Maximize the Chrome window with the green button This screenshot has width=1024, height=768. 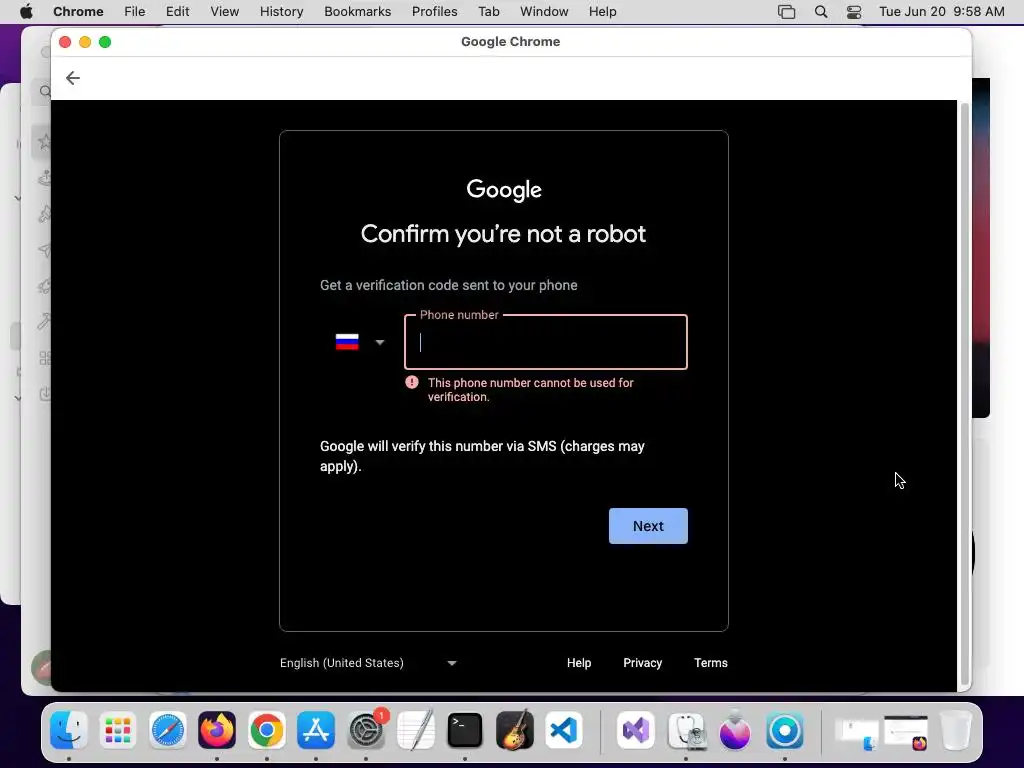[x=104, y=42]
